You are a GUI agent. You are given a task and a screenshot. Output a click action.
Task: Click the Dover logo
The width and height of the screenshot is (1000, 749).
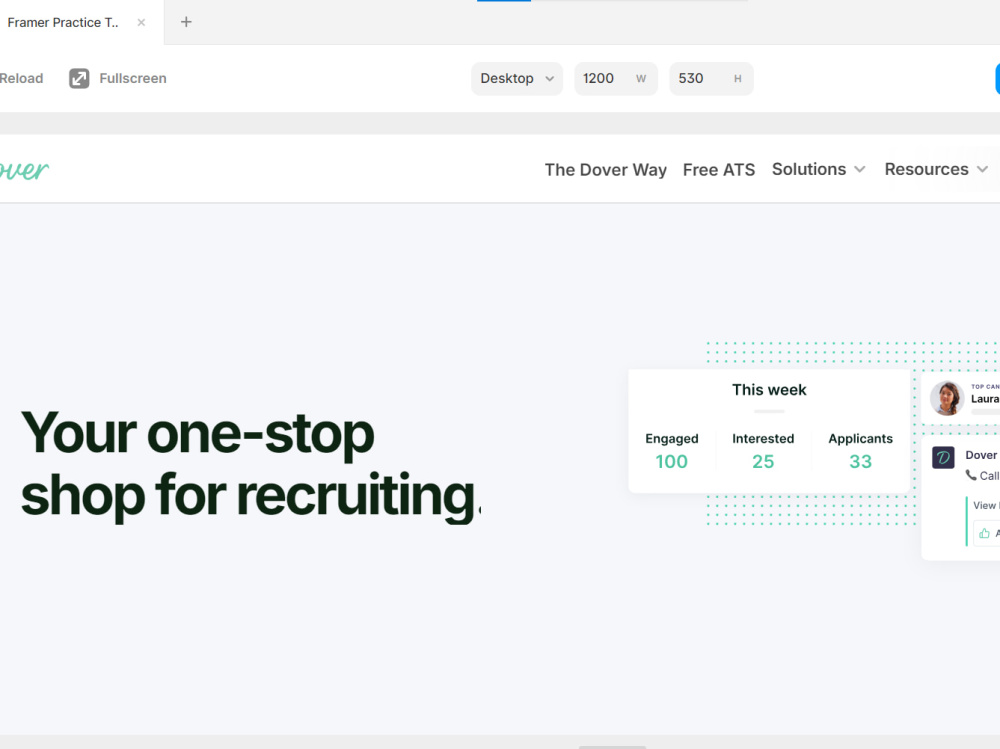24,170
